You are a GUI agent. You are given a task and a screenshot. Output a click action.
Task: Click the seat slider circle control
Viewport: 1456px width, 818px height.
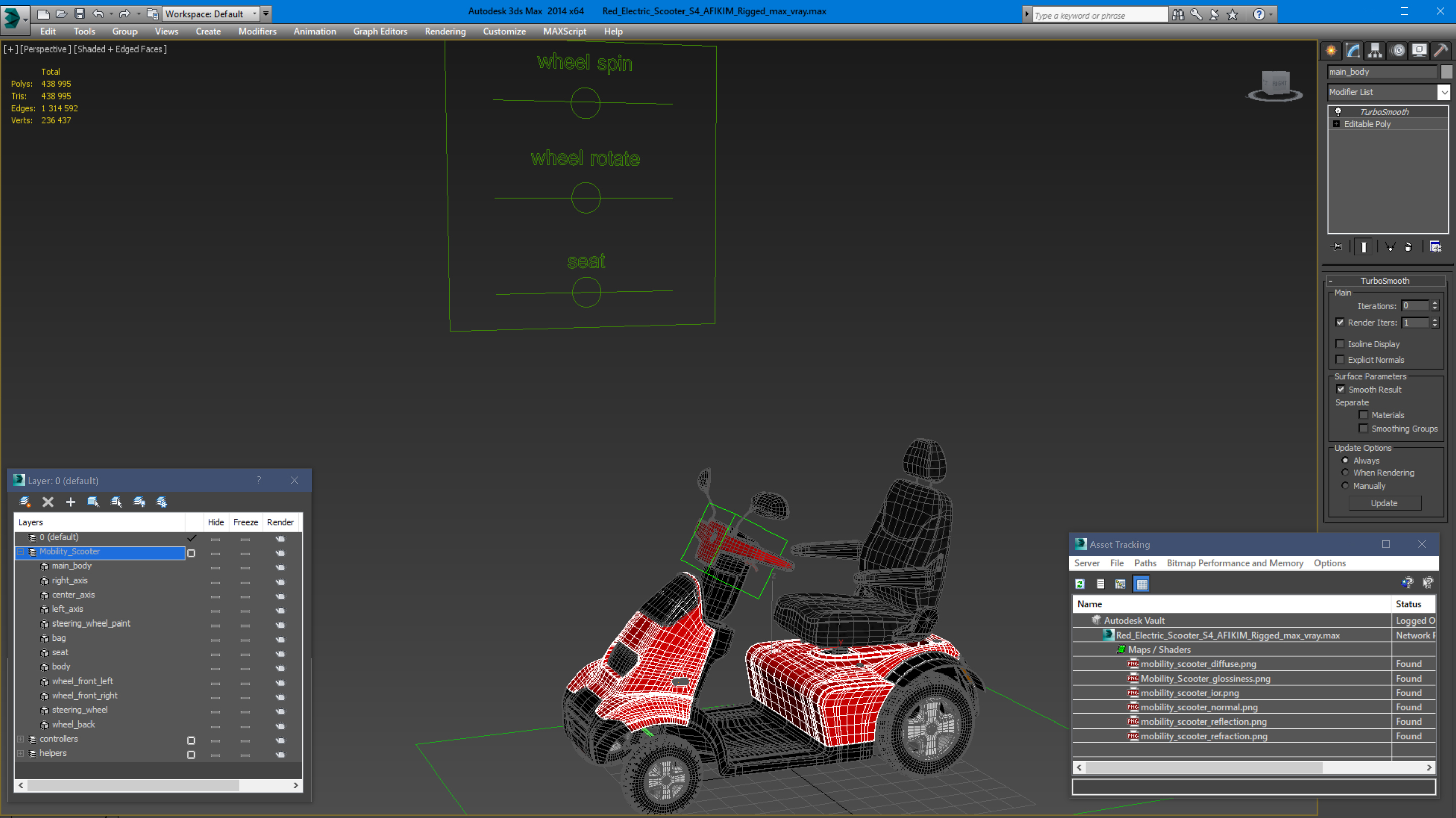pos(586,293)
